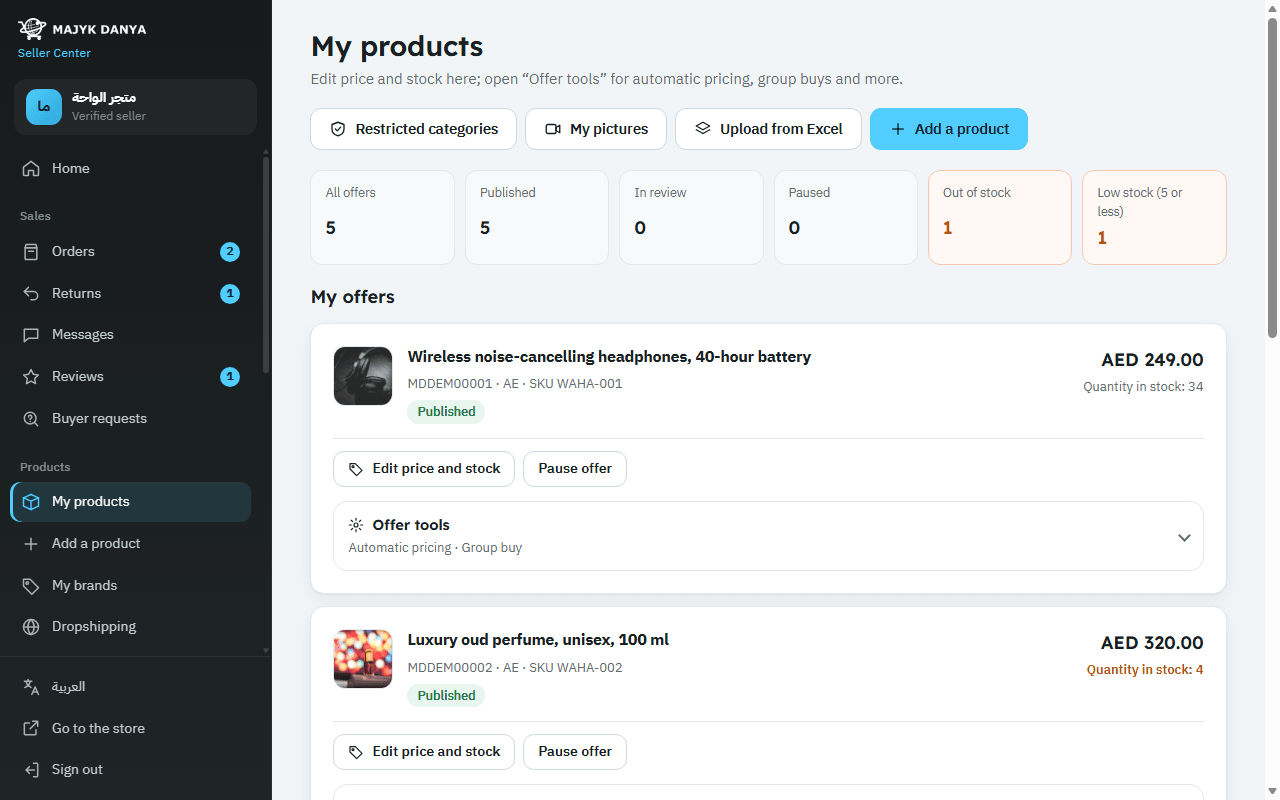Click the Orders count badge showing 2
The height and width of the screenshot is (800, 1280).
(230, 252)
